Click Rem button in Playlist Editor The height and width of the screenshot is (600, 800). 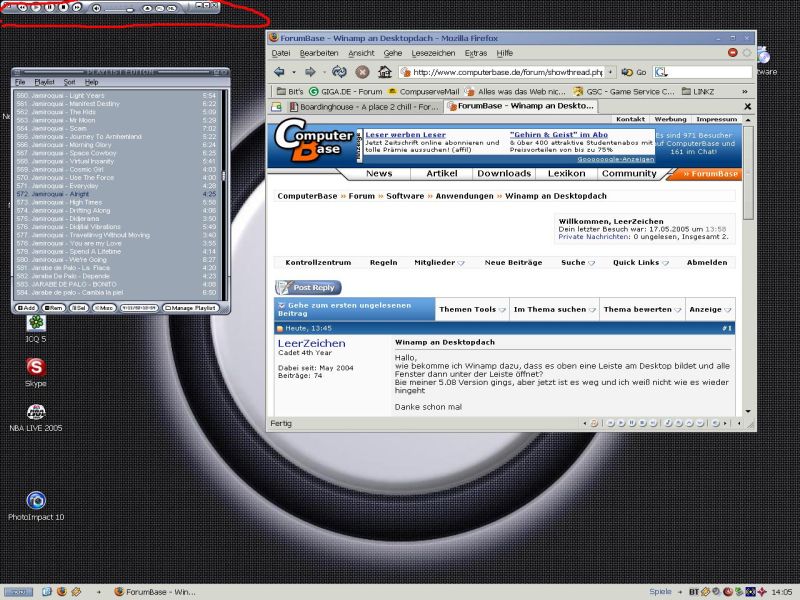[53, 308]
